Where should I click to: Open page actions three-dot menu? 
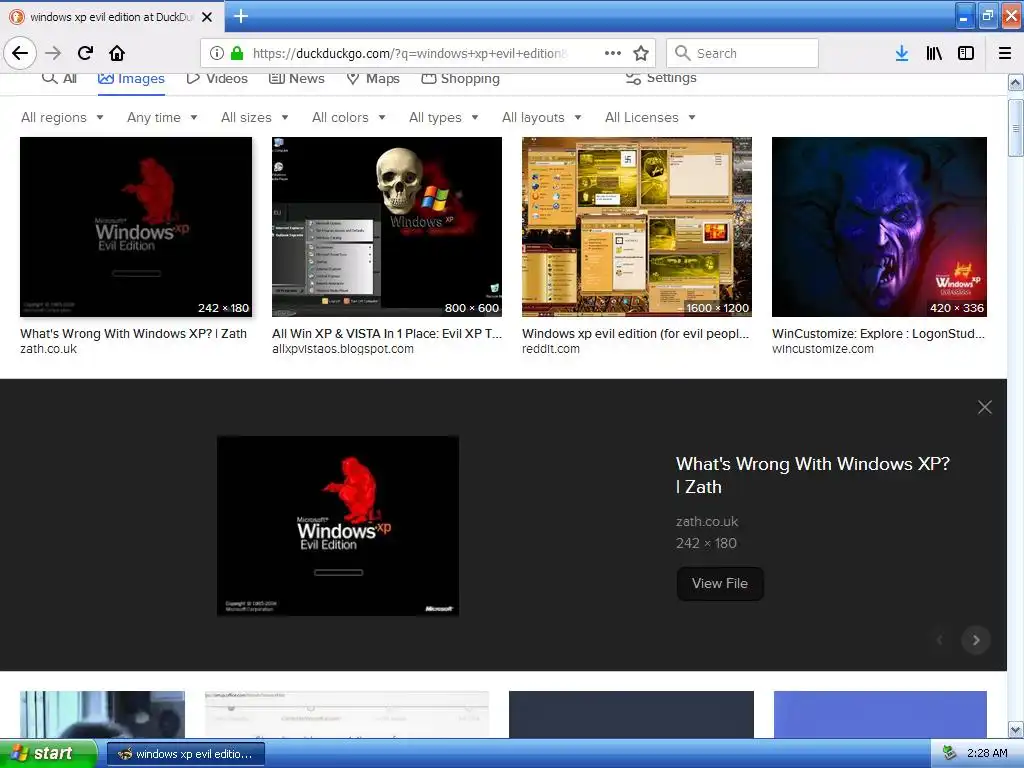(613, 53)
